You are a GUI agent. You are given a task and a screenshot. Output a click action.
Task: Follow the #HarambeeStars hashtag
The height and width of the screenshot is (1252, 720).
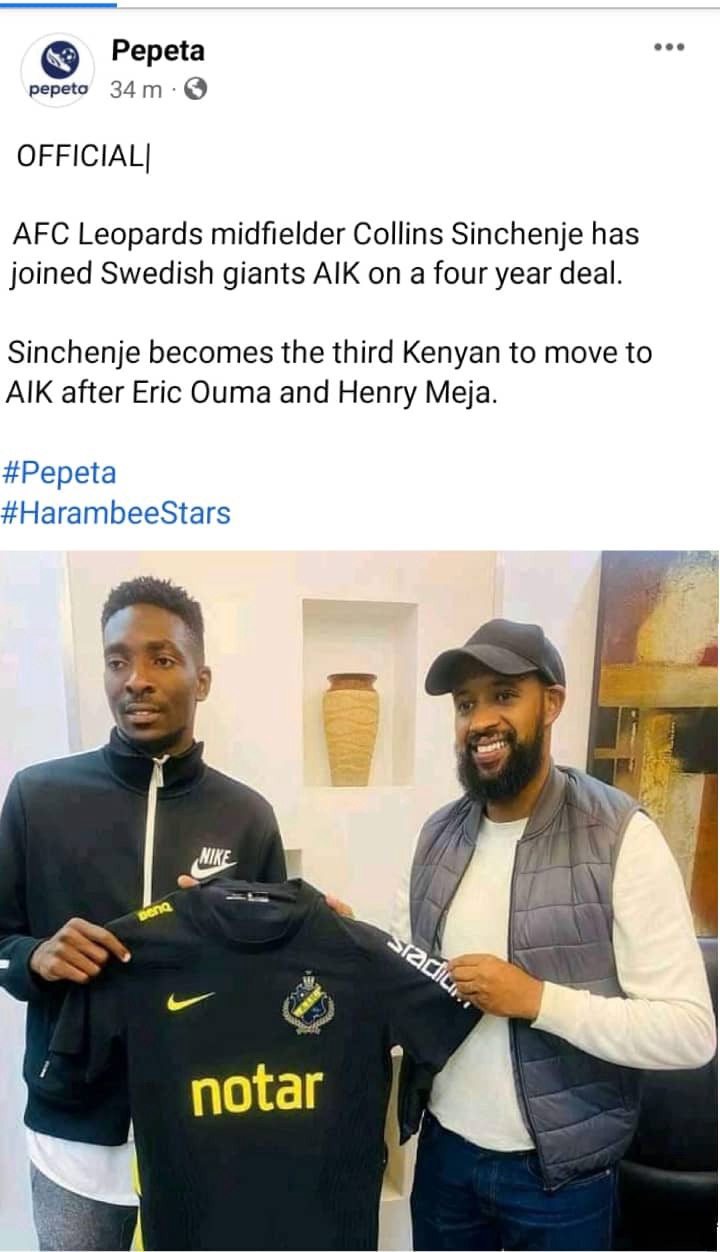116,513
